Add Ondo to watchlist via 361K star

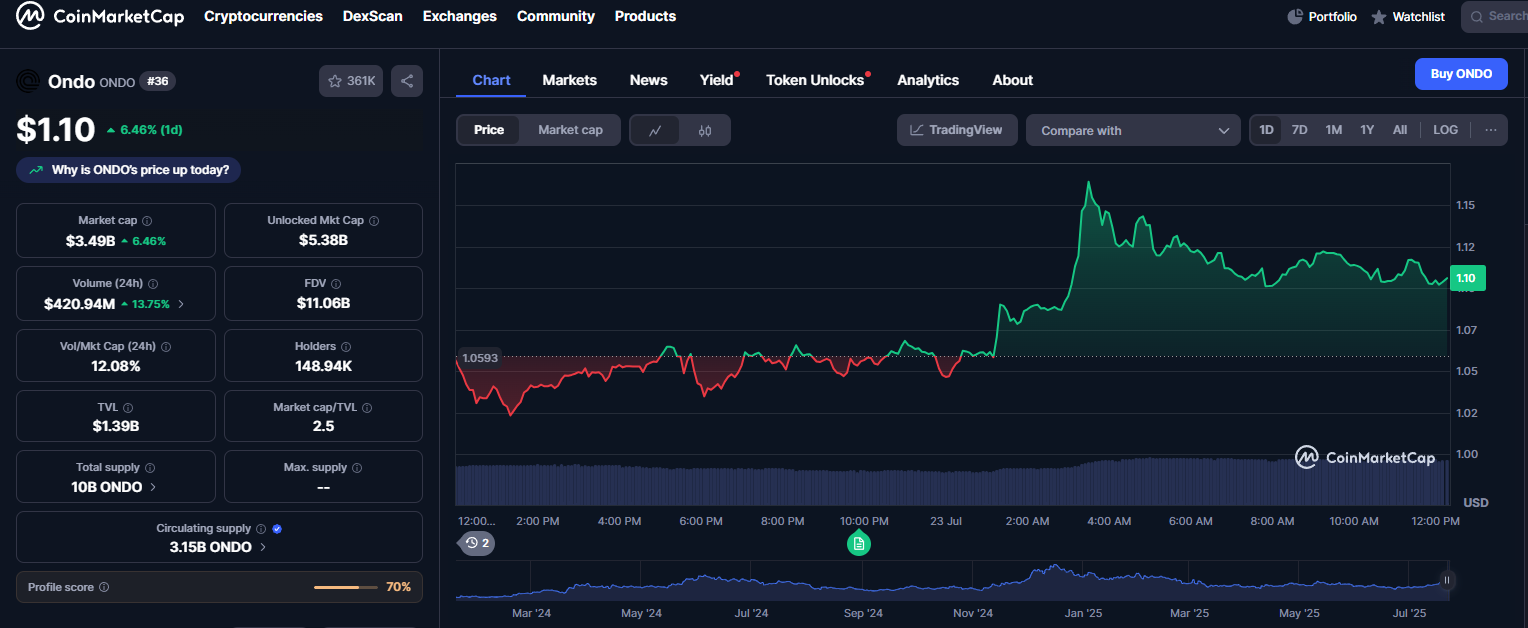(351, 81)
